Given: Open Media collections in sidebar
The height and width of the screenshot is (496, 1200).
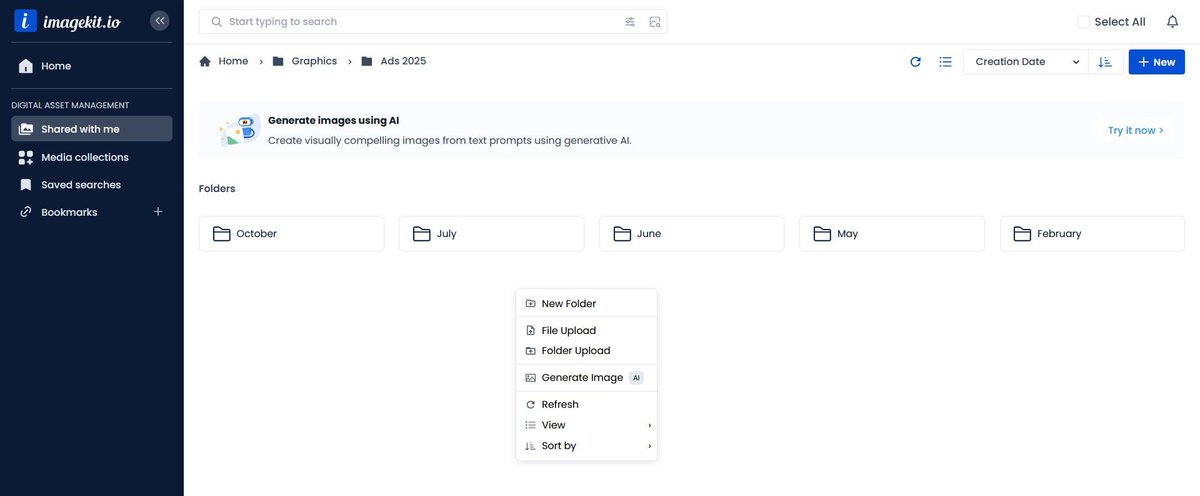Looking at the screenshot, I should pos(92,157).
